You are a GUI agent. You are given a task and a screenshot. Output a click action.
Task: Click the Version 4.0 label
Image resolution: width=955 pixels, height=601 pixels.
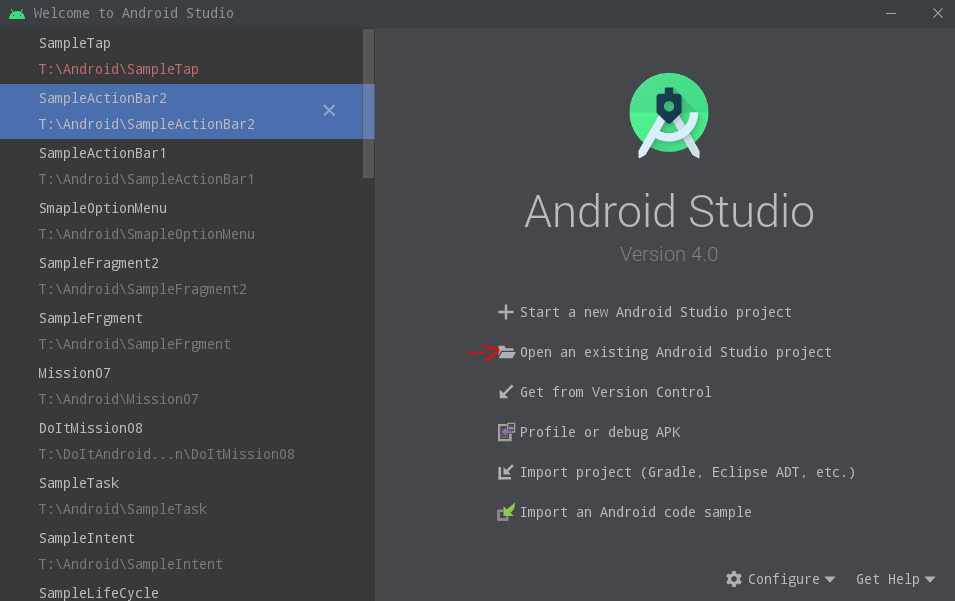(x=669, y=255)
